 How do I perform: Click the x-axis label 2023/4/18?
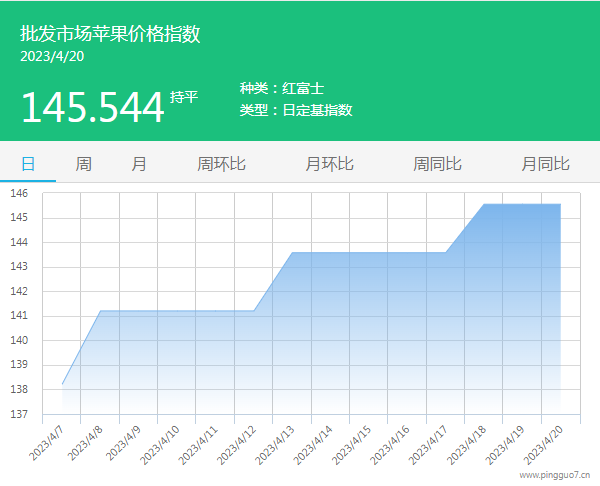tap(466, 445)
